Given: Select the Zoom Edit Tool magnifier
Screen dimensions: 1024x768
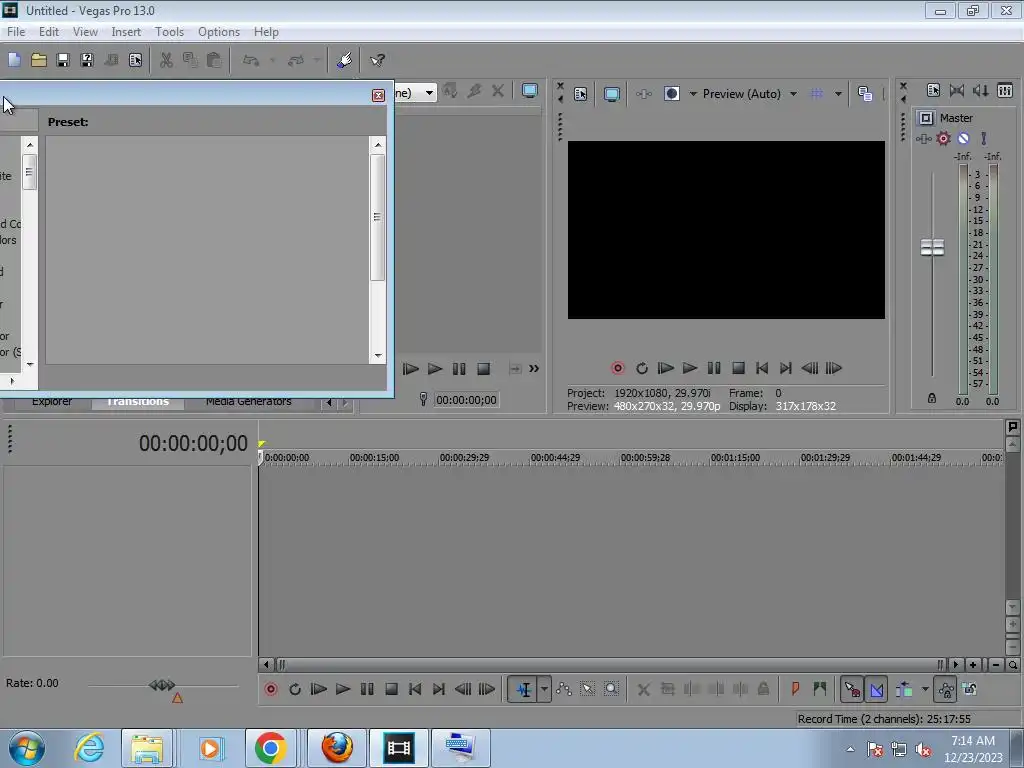Looking at the screenshot, I should [611, 689].
